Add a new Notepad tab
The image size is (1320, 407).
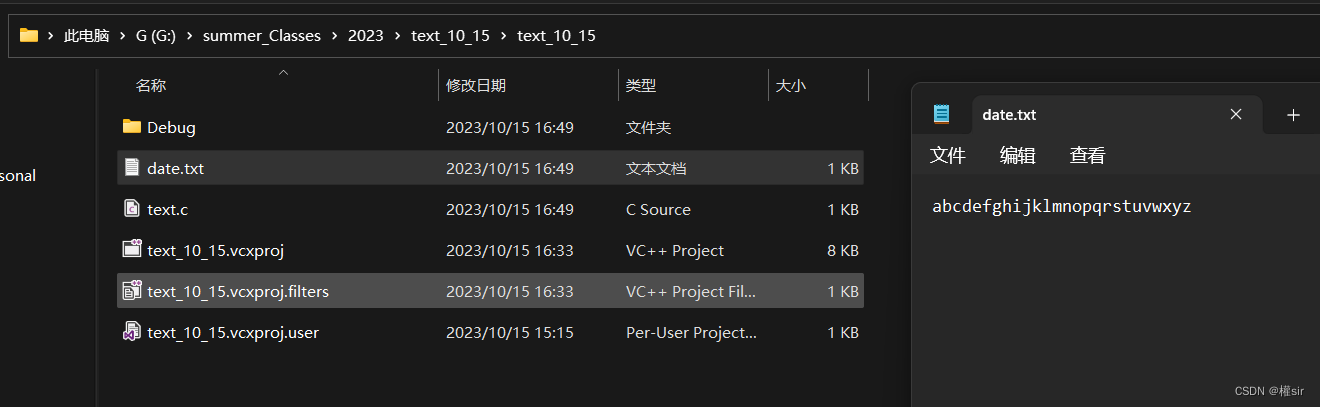click(x=1293, y=115)
